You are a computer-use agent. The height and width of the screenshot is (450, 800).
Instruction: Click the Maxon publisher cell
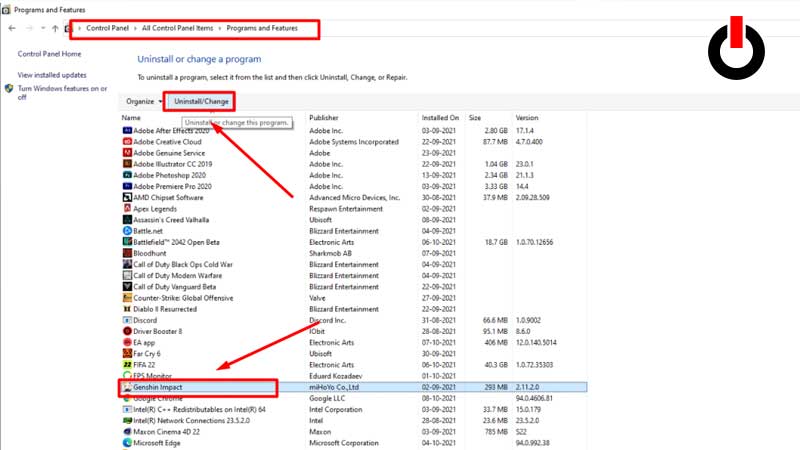(320, 432)
